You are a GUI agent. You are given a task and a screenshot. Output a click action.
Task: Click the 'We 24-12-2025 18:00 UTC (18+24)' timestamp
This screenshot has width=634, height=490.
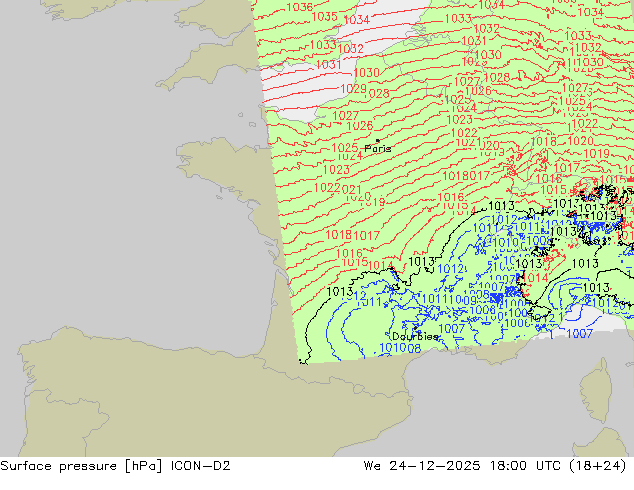tap(495, 466)
